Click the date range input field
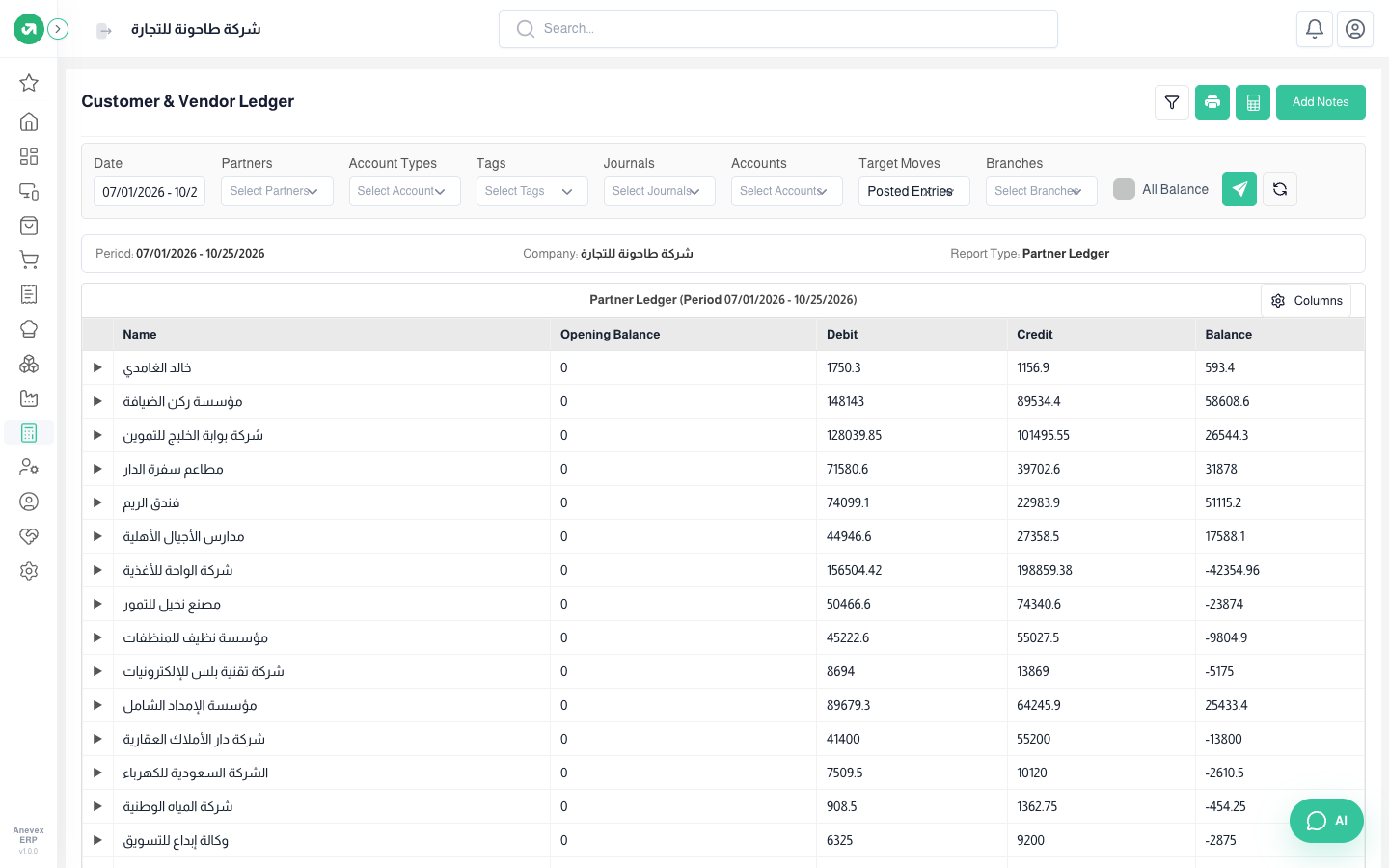Screen dimensions: 1389x868 (150, 191)
